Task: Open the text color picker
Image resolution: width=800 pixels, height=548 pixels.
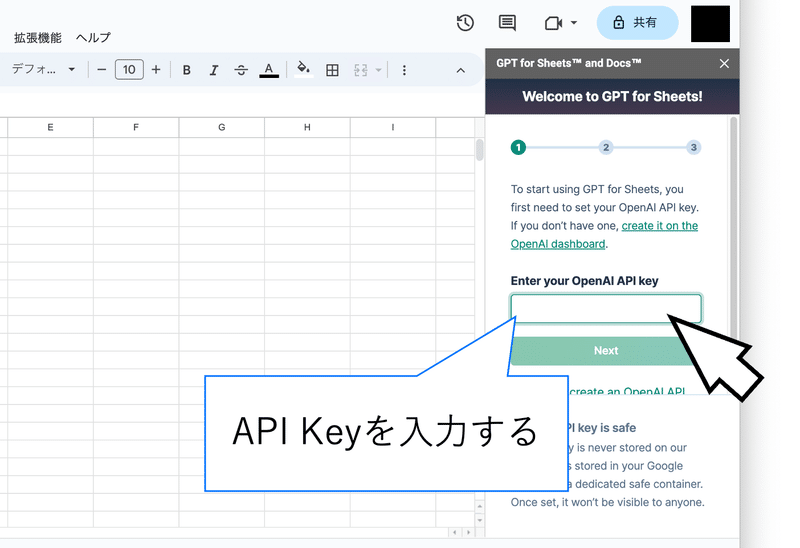Action: [x=269, y=70]
